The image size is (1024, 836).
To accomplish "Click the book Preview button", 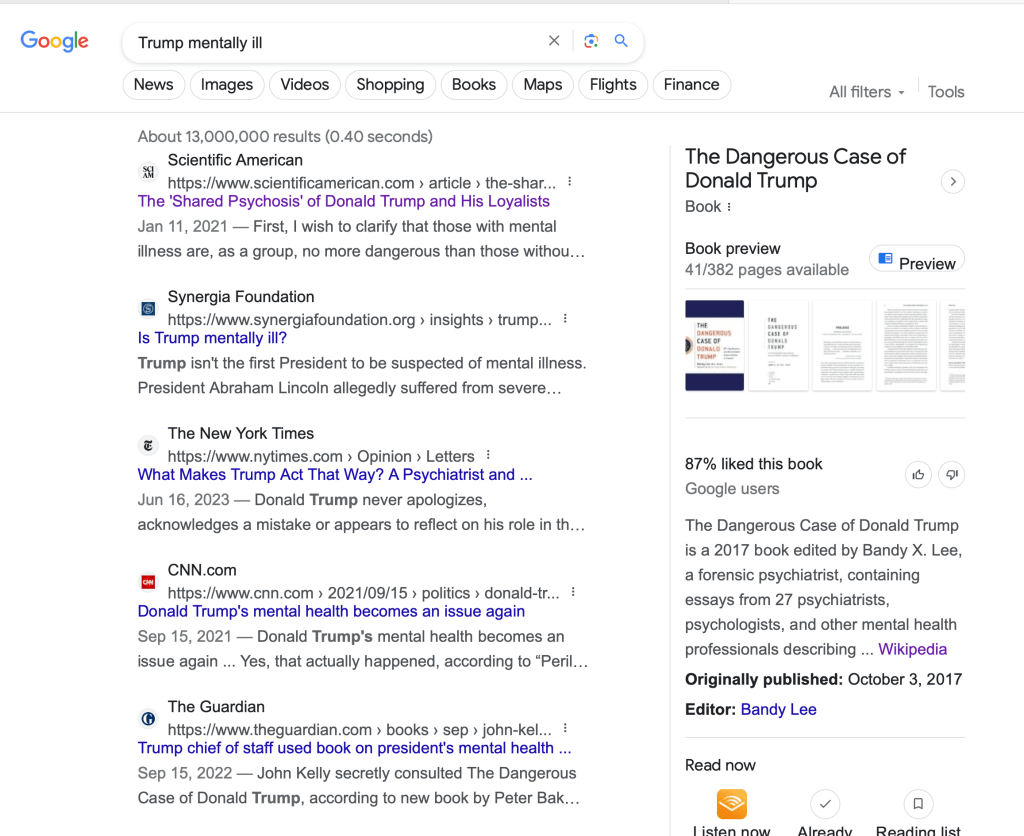I will [916, 263].
